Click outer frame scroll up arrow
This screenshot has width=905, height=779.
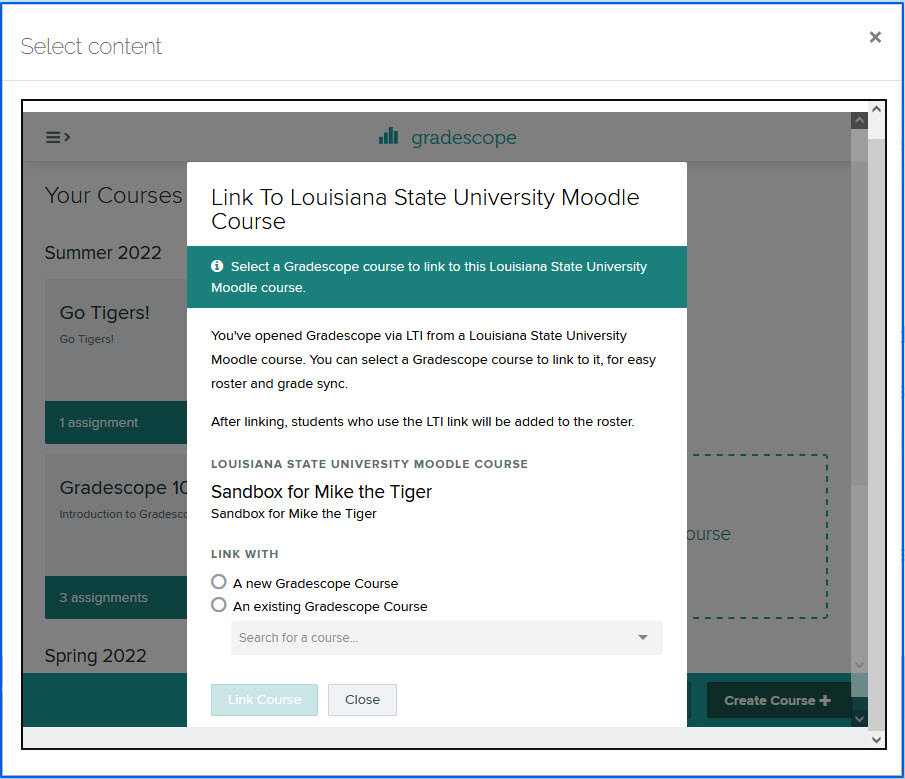[x=876, y=109]
